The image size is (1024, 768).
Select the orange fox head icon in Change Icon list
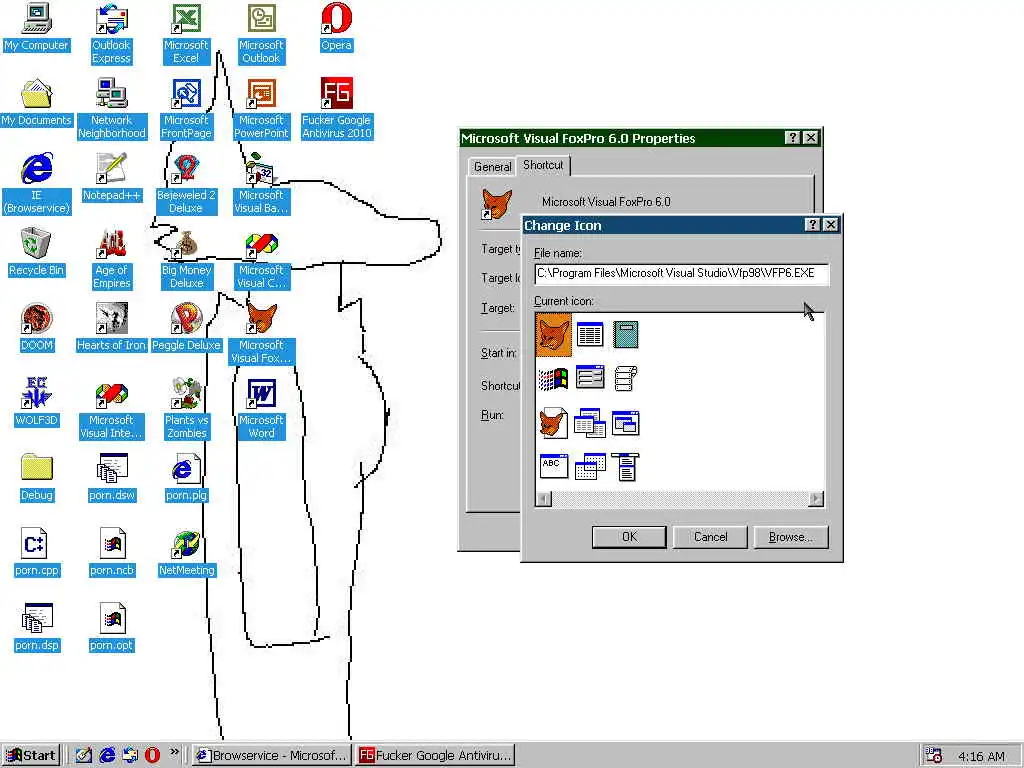coord(553,334)
